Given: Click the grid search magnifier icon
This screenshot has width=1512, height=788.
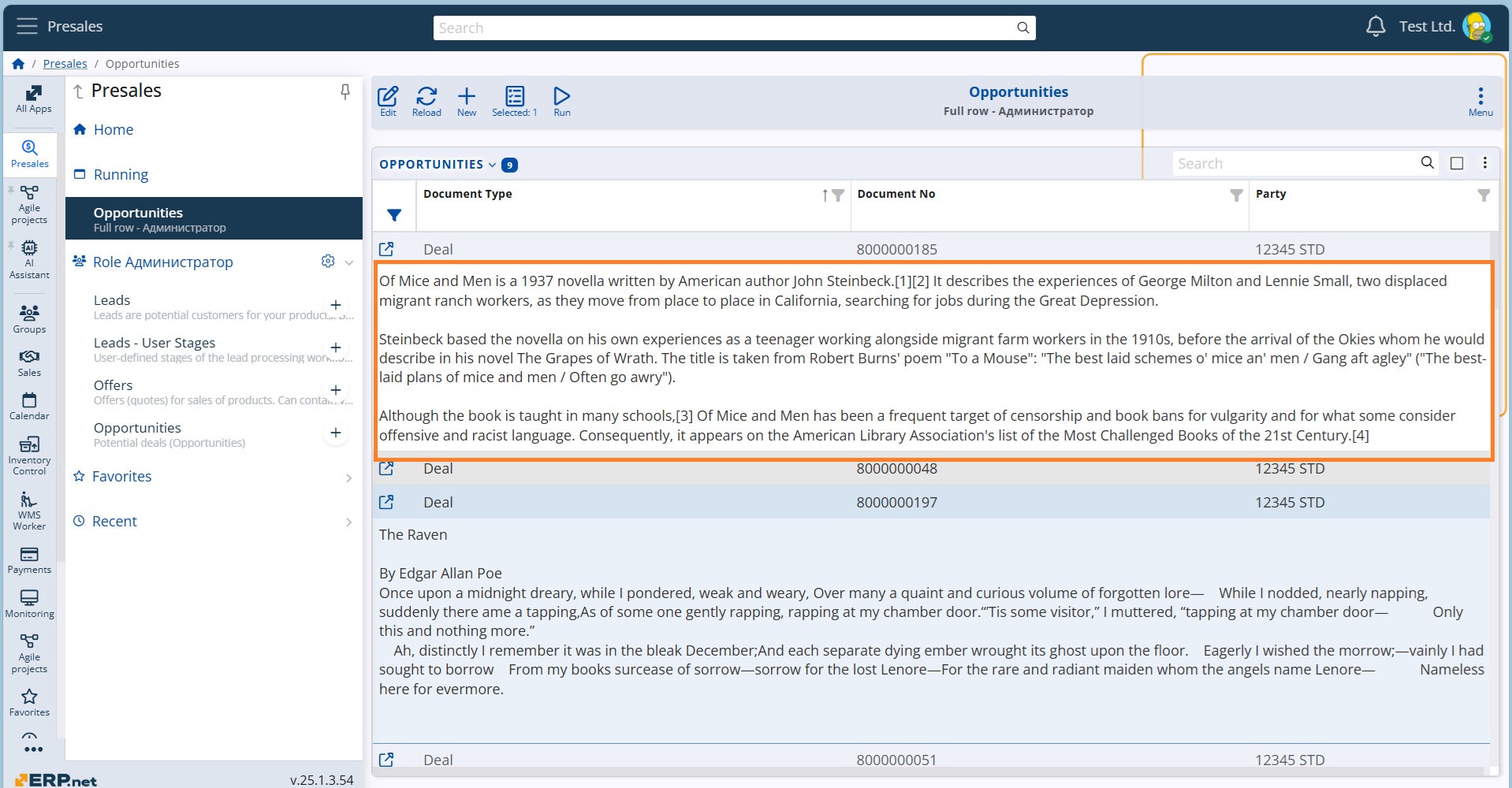Looking at the screenshot, I should point(1427,162).
